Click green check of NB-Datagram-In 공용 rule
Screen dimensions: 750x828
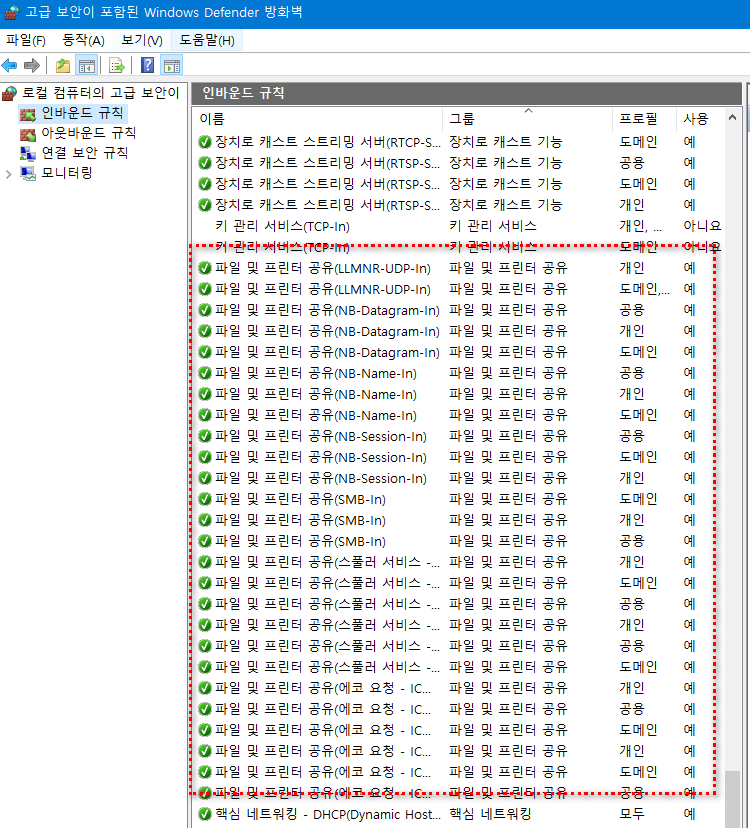204,310
